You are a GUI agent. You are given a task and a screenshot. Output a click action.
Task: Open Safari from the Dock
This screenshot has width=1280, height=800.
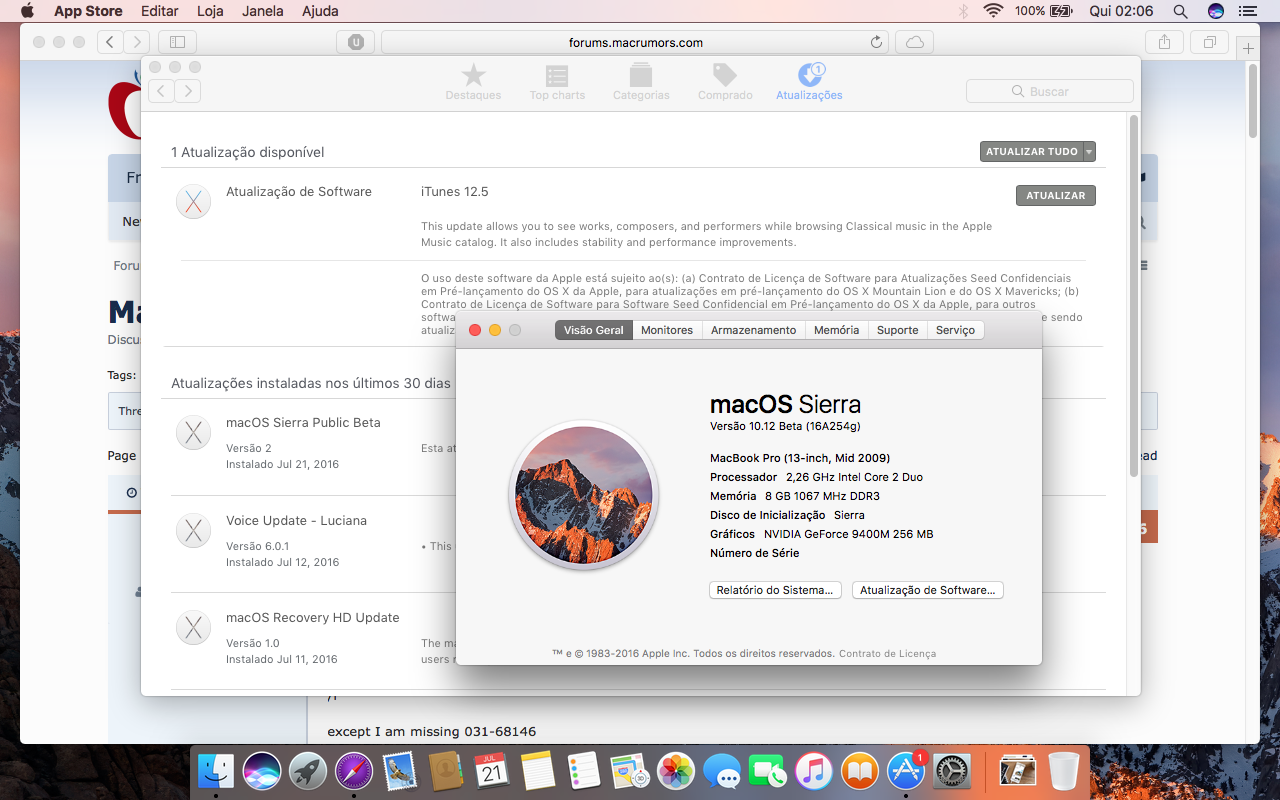click(354, 771)
